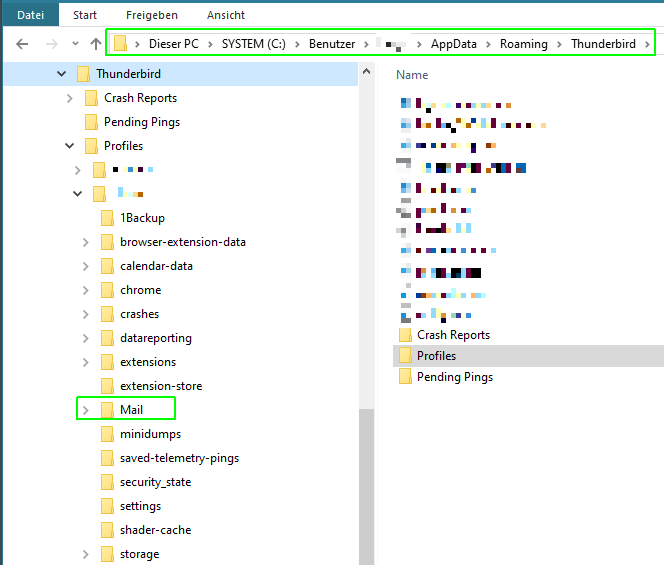Viewport: 664px width, 565px height.
Task: Switch to the Start ribbon tab
Action: coord(85,15)
